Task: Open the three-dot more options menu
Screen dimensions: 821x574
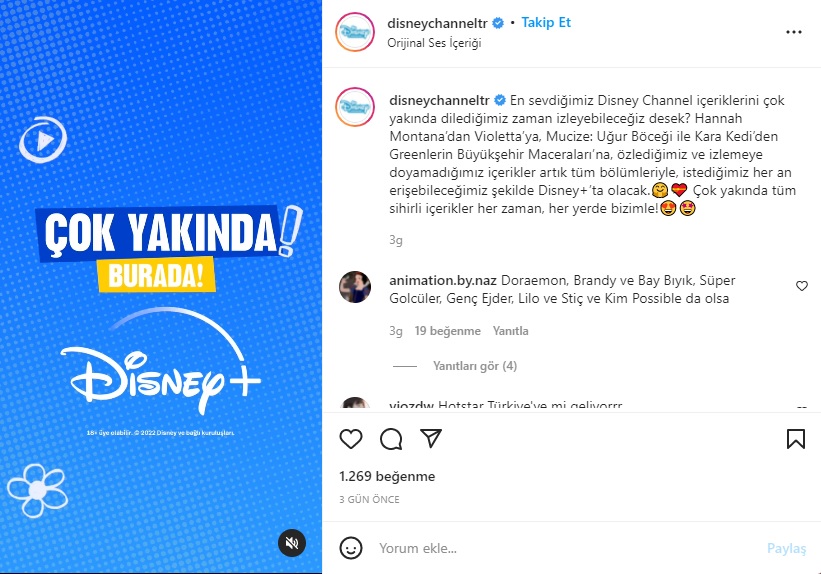Action: click(x=794, y=32)
